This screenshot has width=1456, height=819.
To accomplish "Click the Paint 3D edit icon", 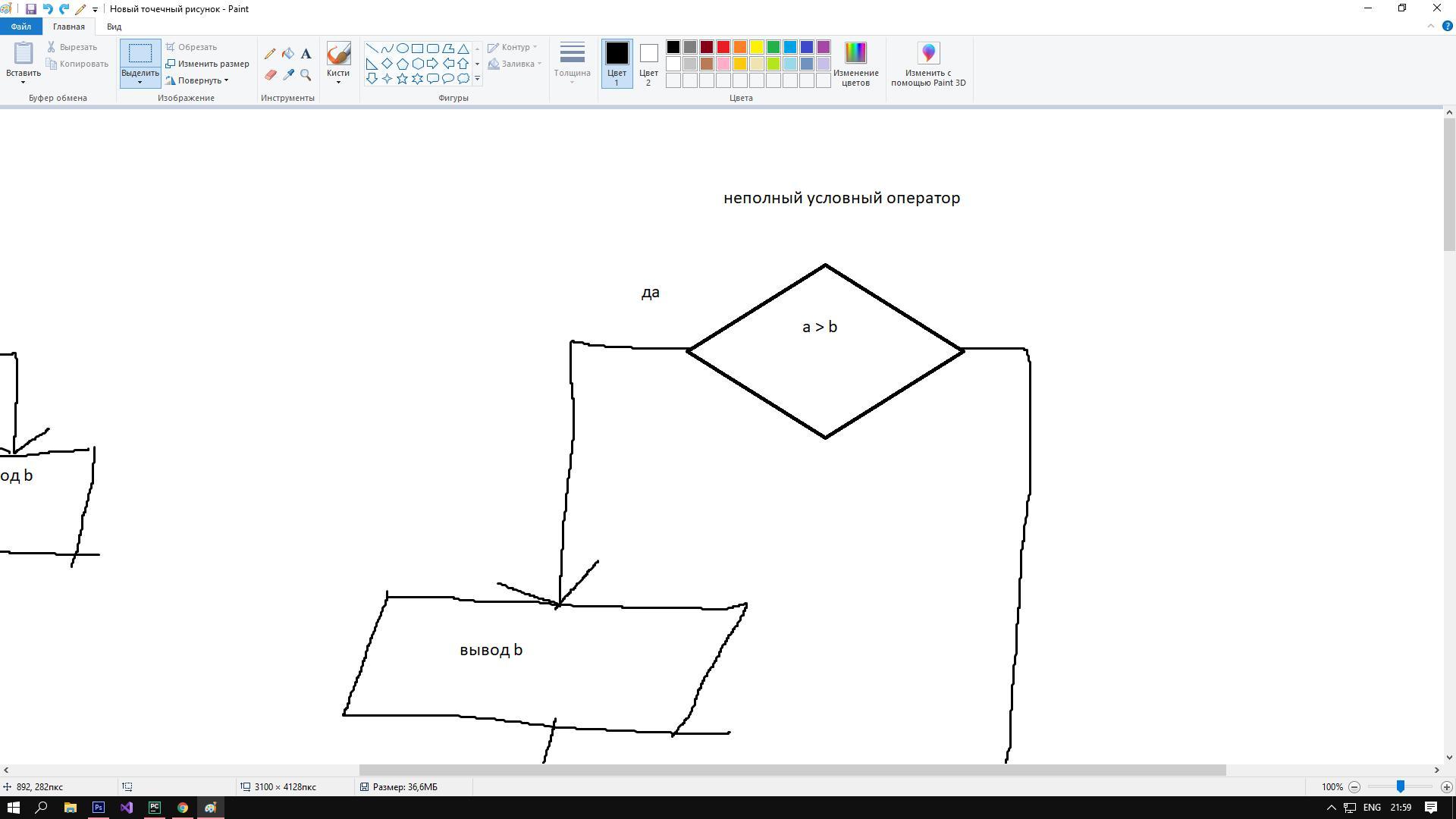I will [x=928, y=54].
